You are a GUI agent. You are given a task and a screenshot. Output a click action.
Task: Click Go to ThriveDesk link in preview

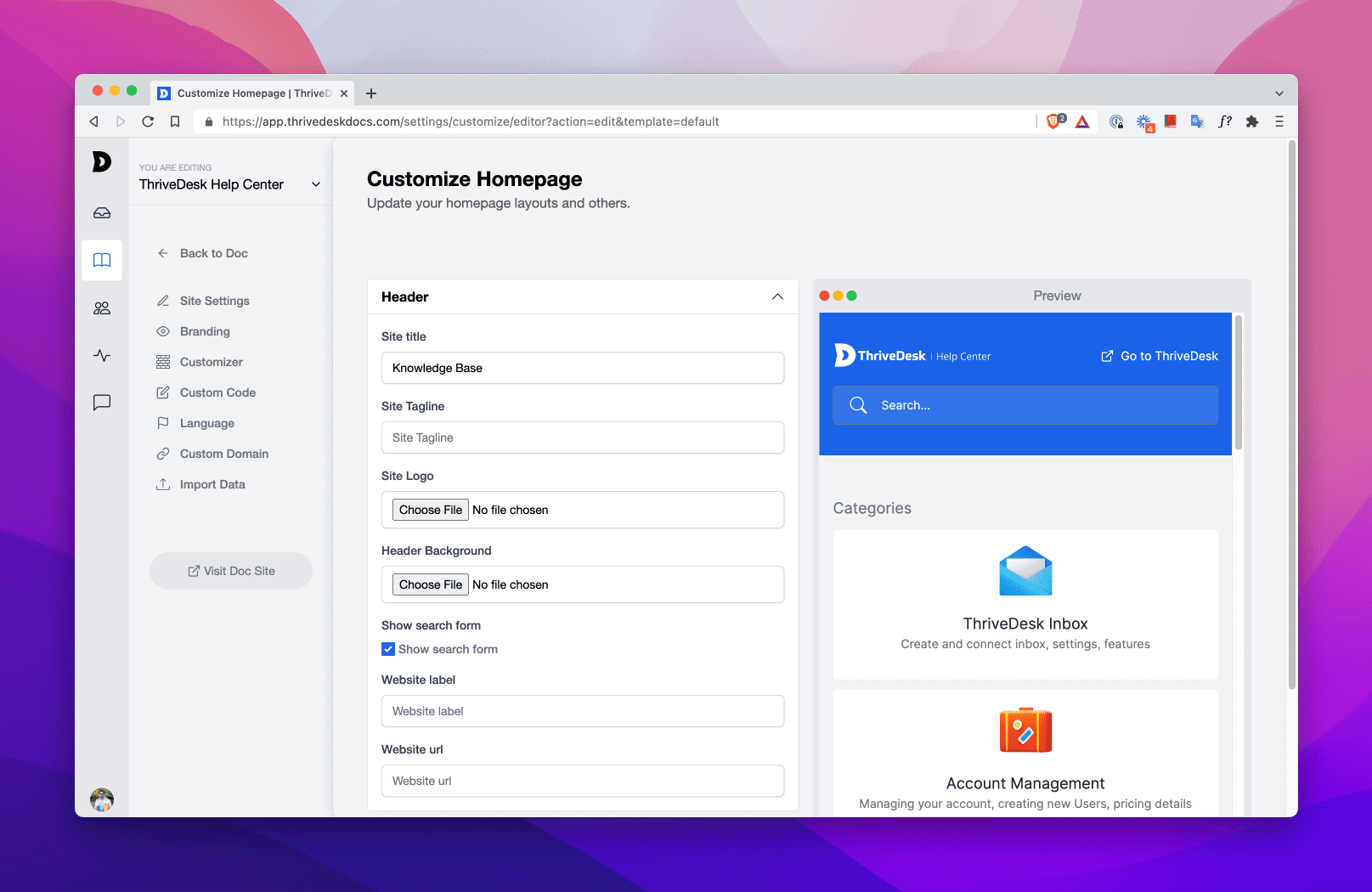click(1160, 356)
